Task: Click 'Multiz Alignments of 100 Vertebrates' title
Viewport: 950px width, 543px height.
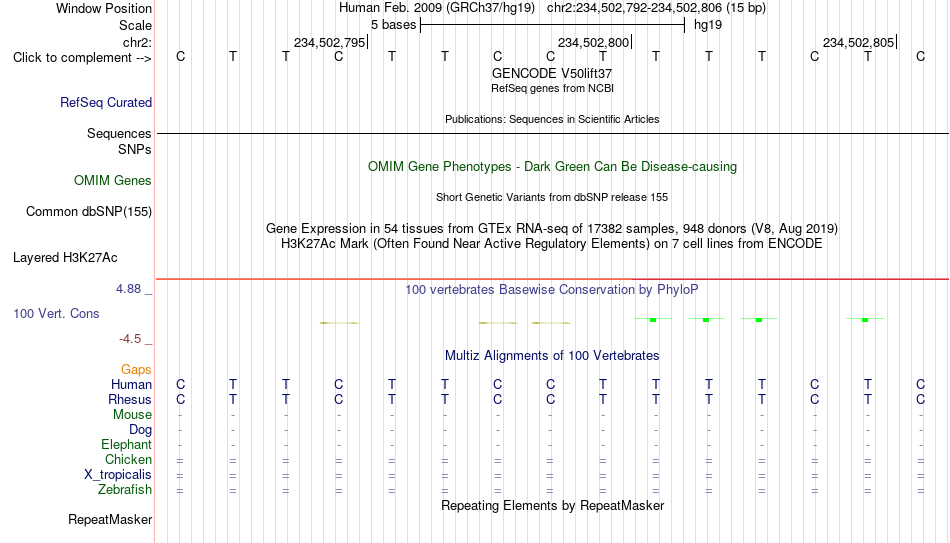Action: pyautogui.click(x=552, y=356)
